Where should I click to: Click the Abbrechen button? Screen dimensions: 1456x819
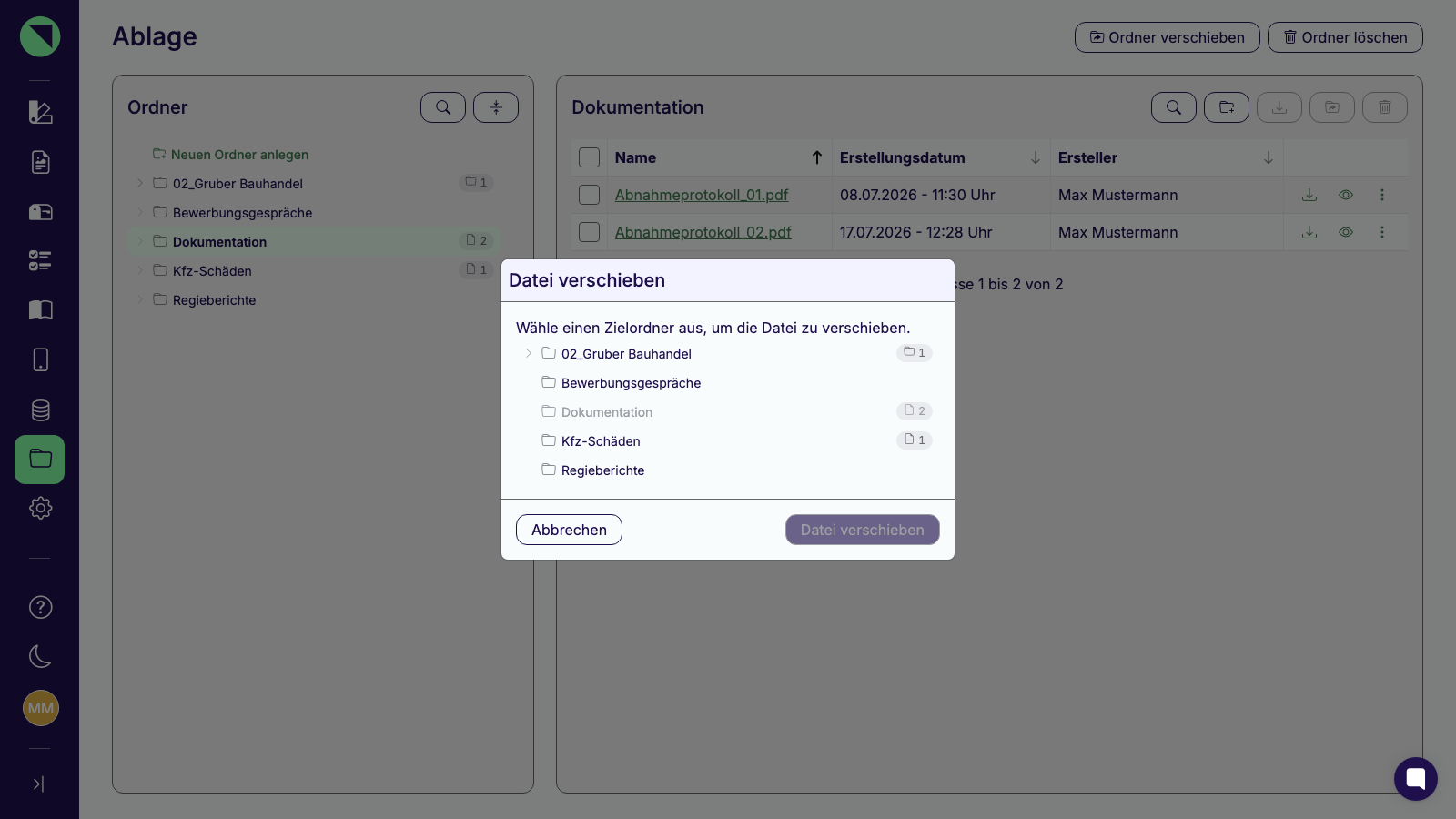[x=569, y=530]
